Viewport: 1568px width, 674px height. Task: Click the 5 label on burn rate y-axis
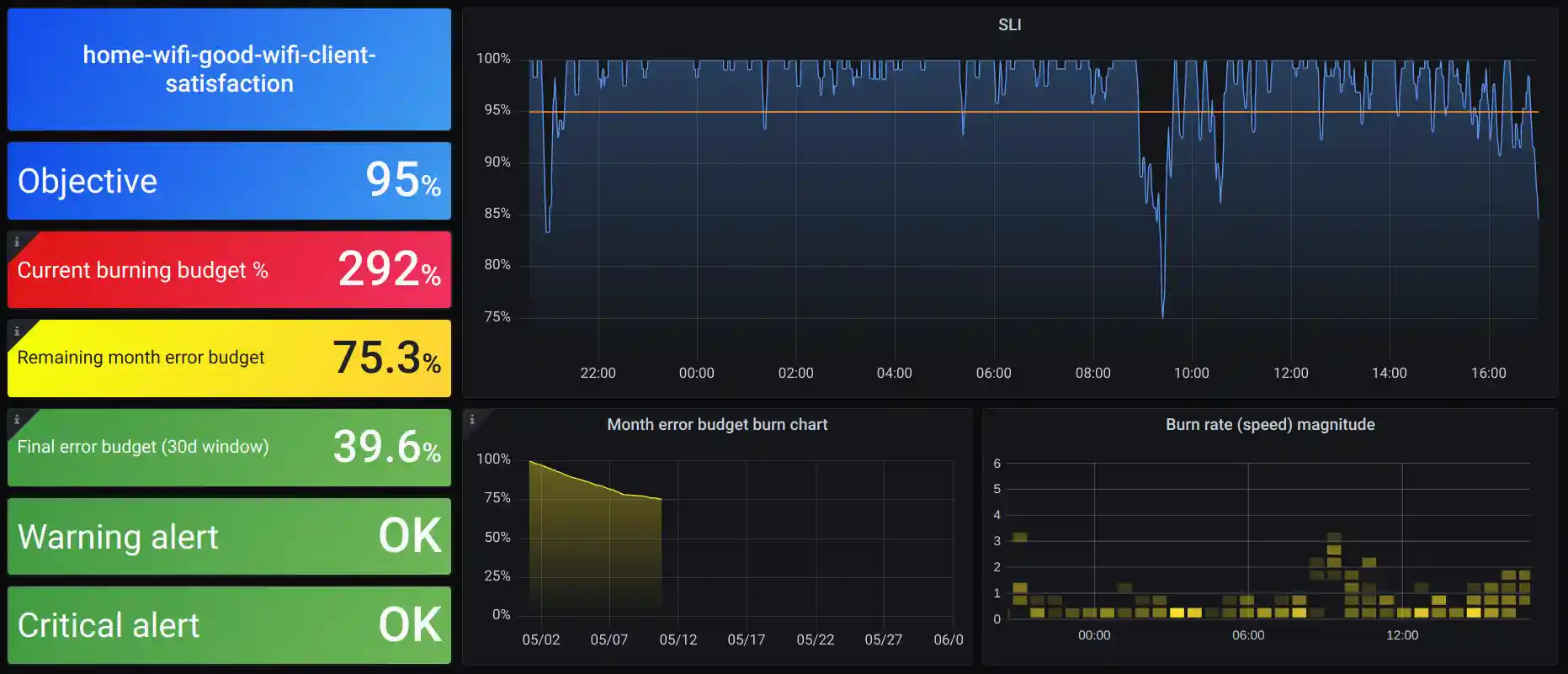point(997,489)
